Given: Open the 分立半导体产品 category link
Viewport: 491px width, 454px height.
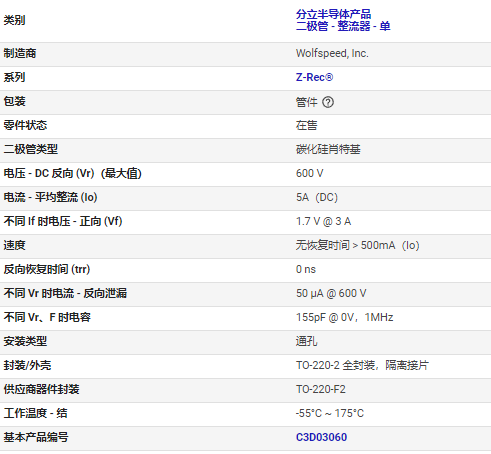Looking at the screenshot, I should click(333, 14).
